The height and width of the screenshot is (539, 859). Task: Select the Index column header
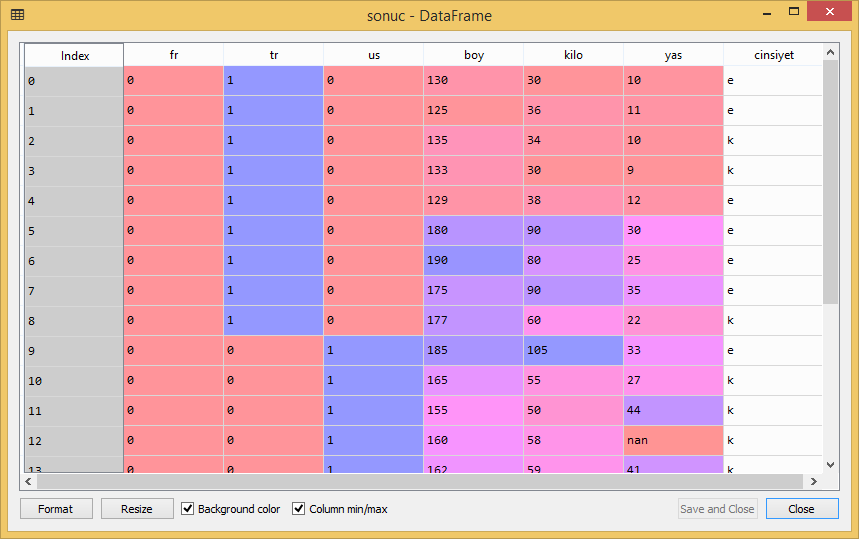tap(75, 55)
